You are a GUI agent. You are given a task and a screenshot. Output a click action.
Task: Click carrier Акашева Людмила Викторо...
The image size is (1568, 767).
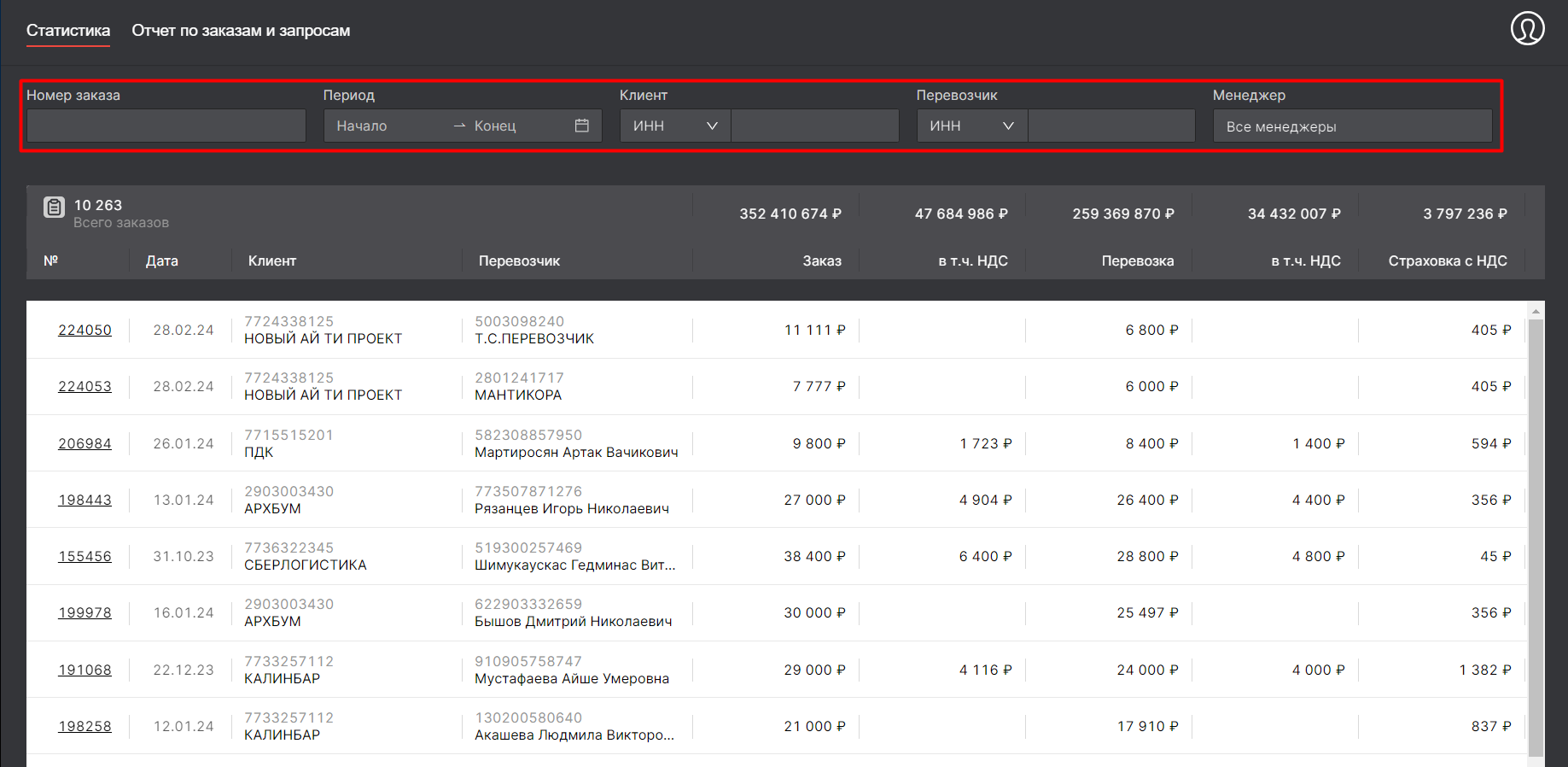tap(574, 735)
